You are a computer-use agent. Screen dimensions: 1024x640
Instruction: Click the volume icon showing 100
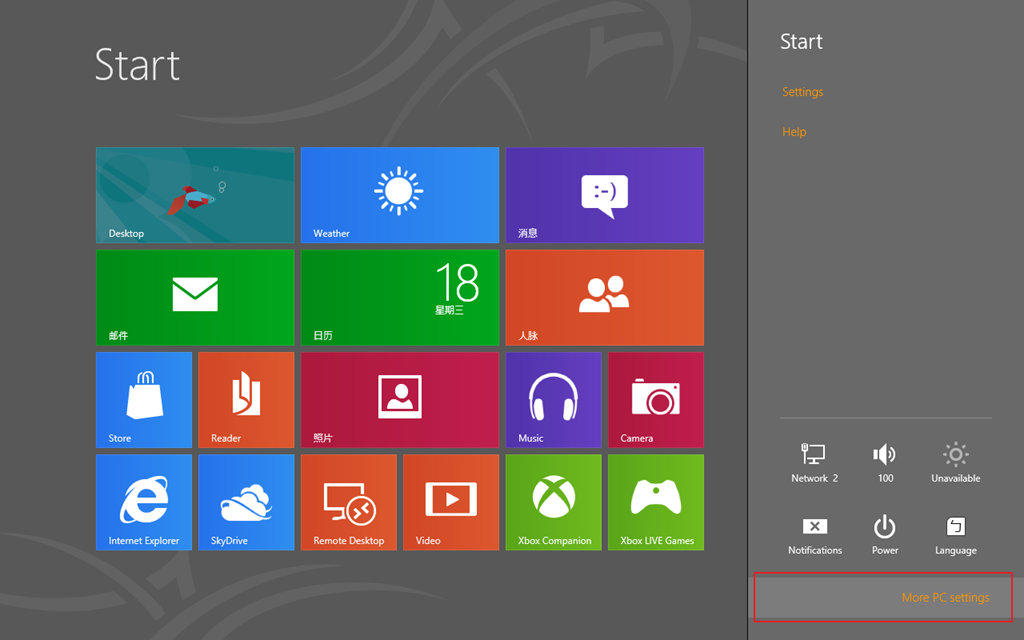click(885, 462)
